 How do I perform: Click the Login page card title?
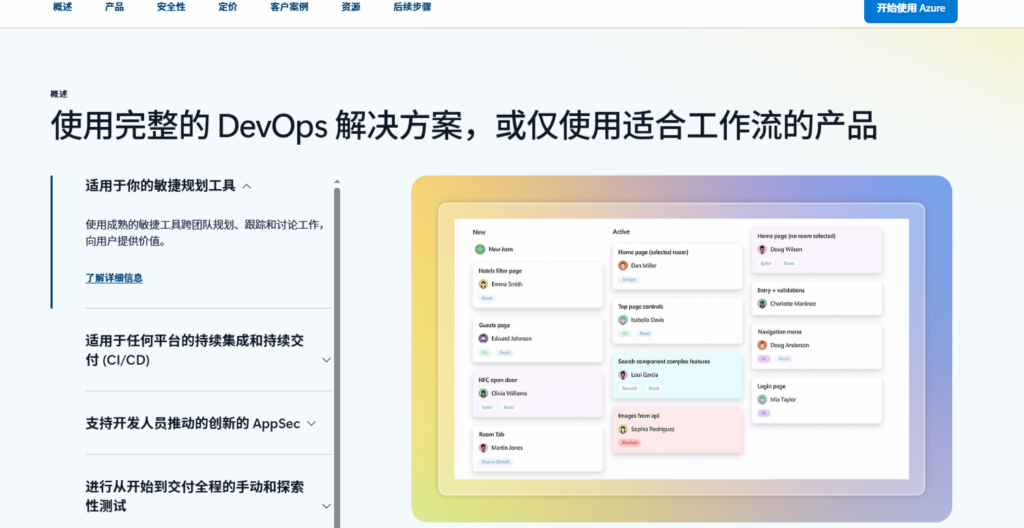[x=771, y=386]
